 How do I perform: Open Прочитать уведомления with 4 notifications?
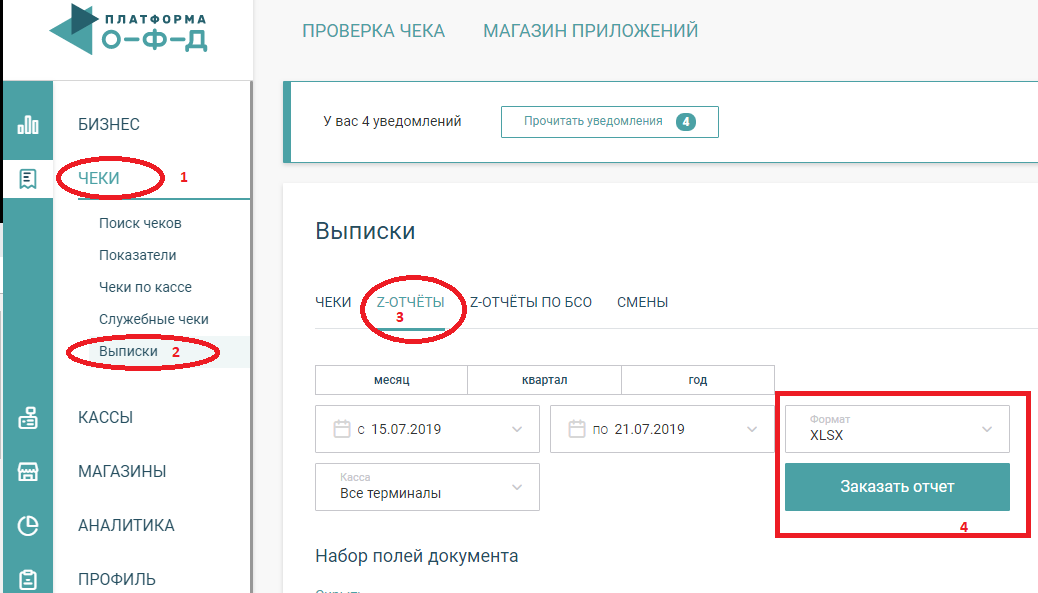(610, 121)
